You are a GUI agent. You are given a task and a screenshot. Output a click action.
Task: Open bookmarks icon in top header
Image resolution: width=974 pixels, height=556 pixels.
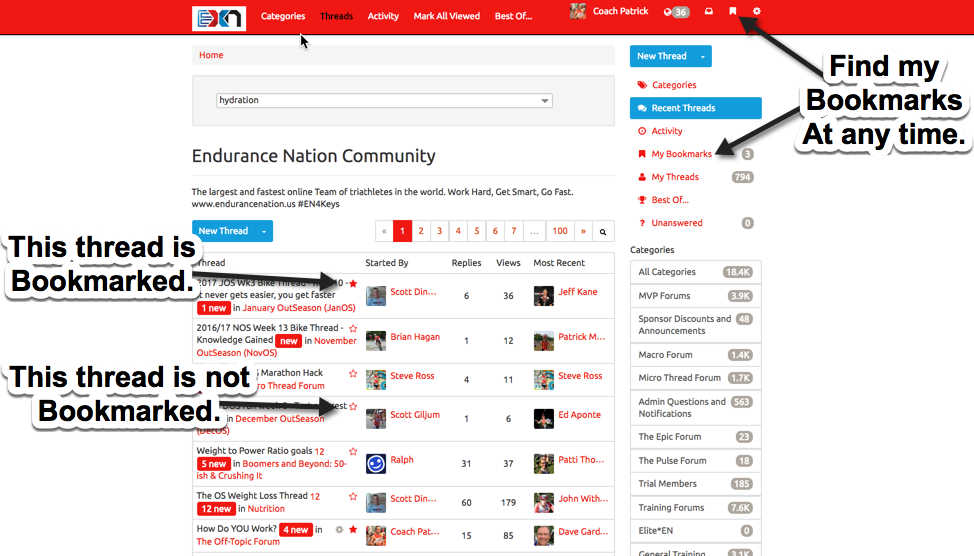(x=733, y=11)
